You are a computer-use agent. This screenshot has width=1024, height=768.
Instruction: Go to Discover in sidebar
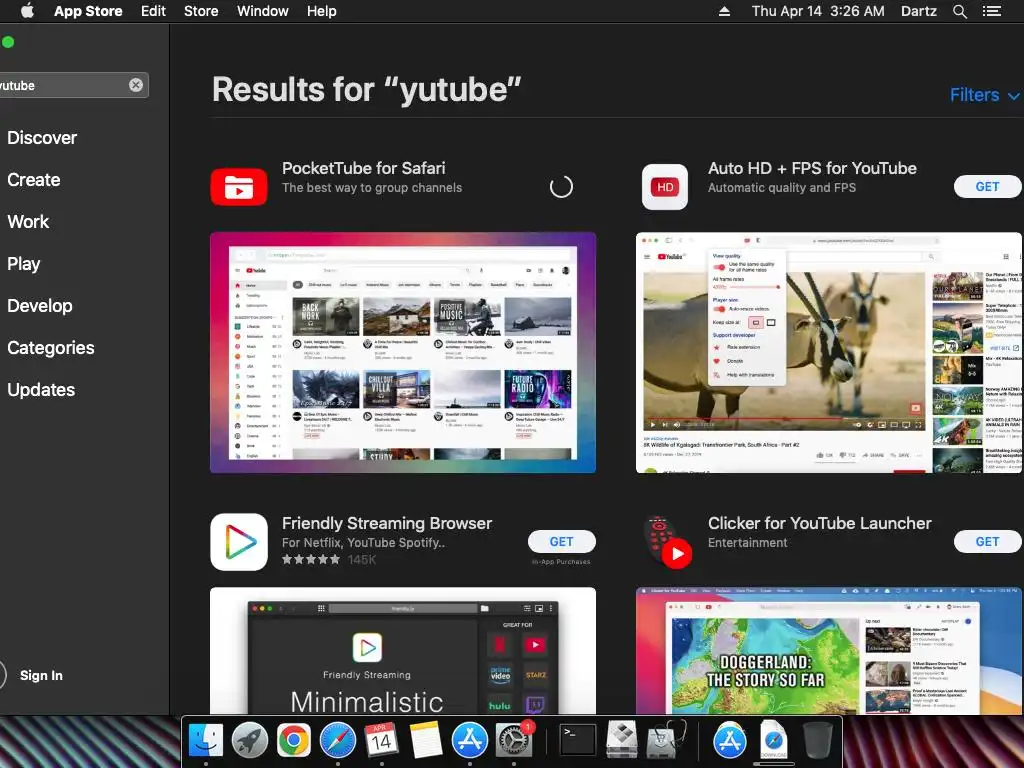pyautogui.click(x=42, y=138)
